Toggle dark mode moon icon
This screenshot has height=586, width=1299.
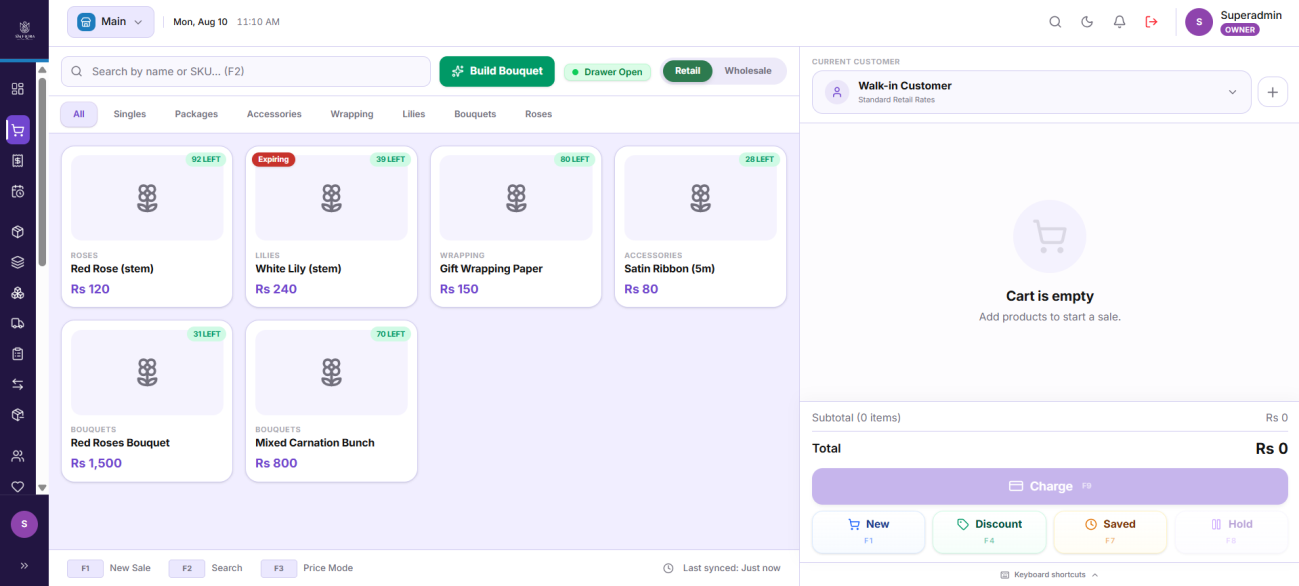(x=1087, y=22)
